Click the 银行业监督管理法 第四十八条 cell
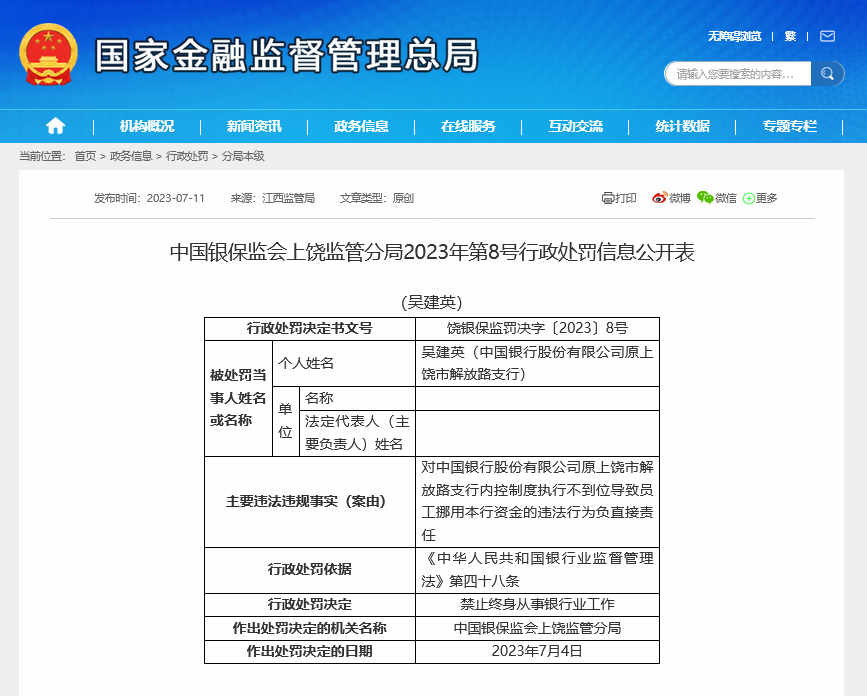Image resolution: width=867 pixels, height=696 pixels. coord(537,570)
